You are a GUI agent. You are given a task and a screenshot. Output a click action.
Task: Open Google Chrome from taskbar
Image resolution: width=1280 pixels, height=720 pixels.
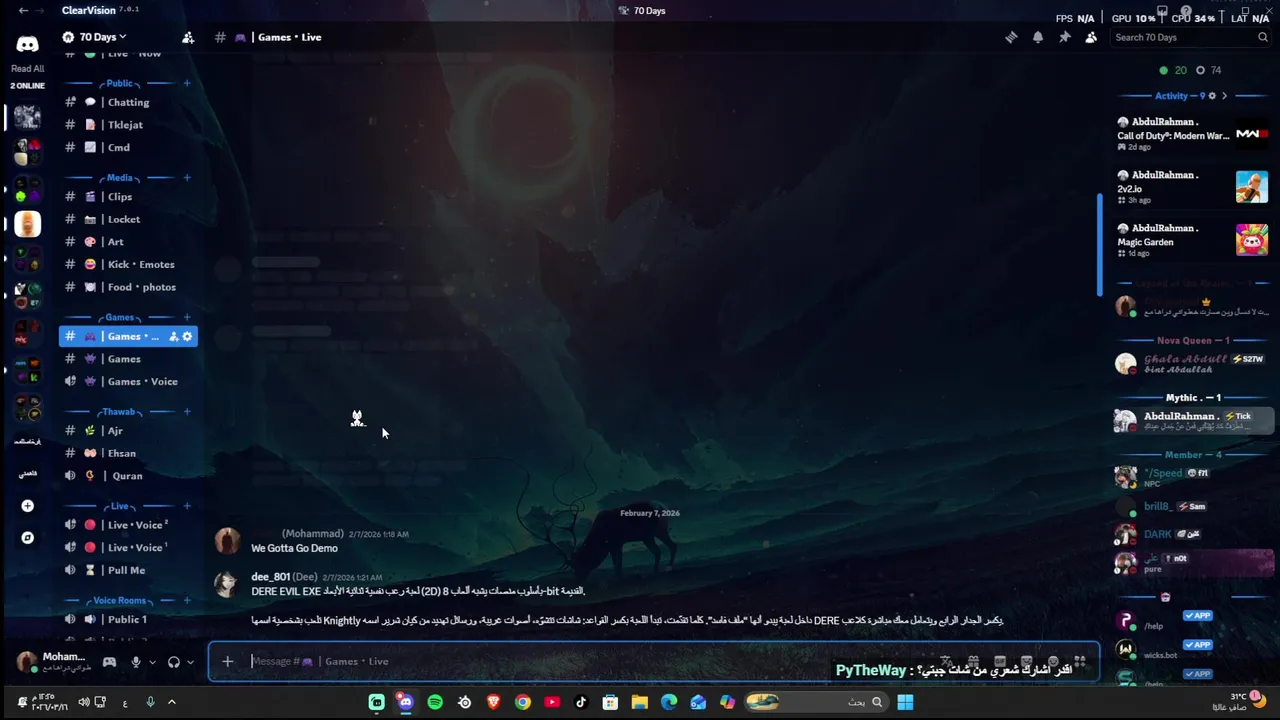523,702
